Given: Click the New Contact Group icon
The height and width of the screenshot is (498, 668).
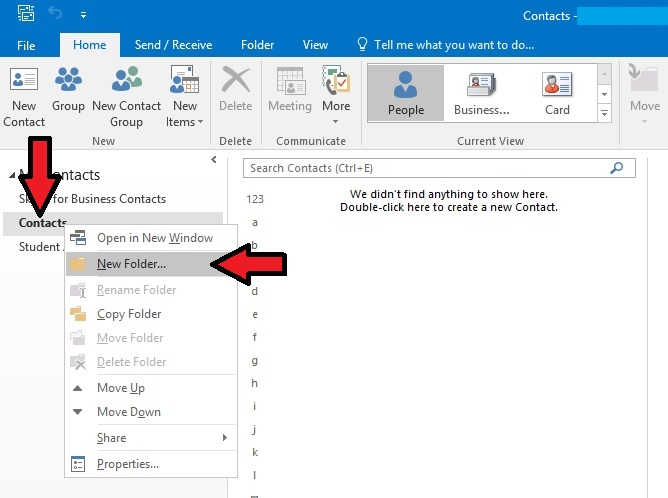Looking at the screenshot, I should (126, 97).
